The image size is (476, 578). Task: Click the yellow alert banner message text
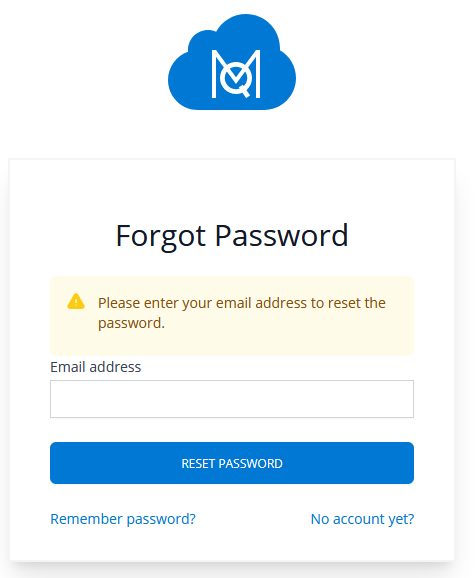pos(242,313)
